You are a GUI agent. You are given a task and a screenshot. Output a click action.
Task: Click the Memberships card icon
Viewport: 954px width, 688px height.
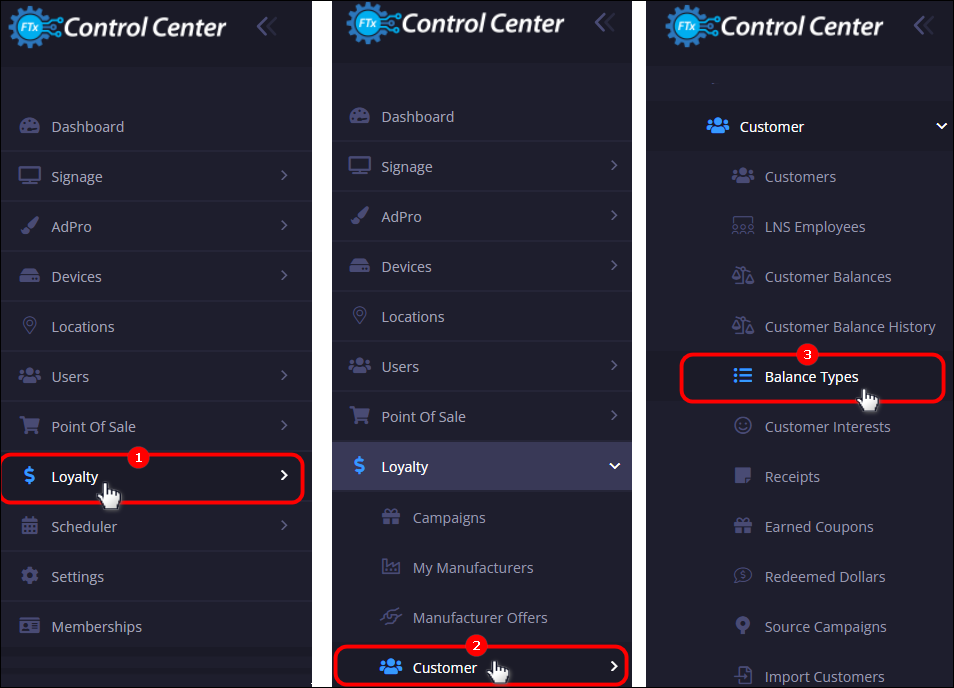coord(29,626)
